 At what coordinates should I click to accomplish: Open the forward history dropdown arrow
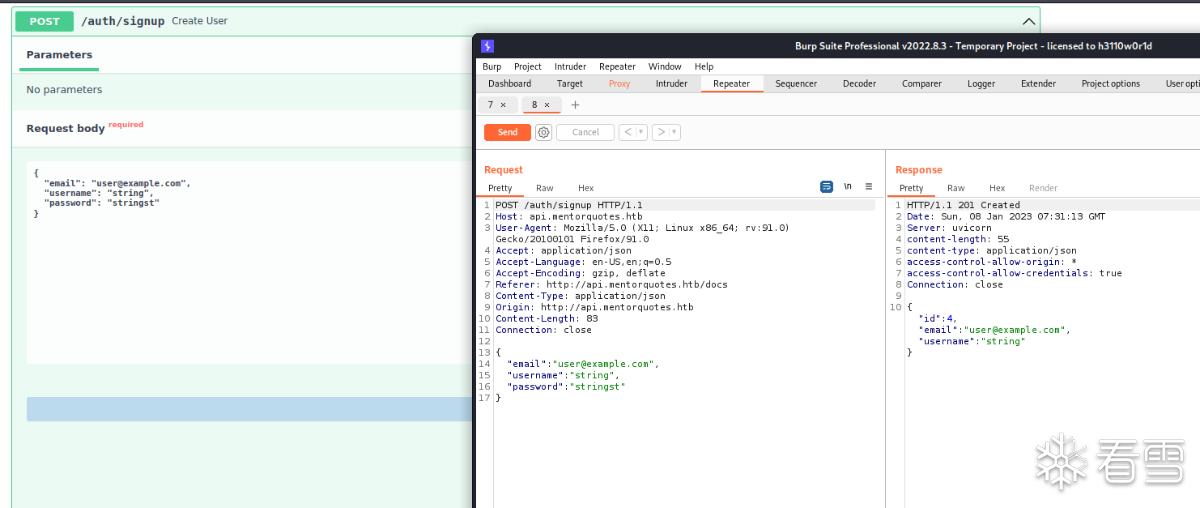pos(674,132)
